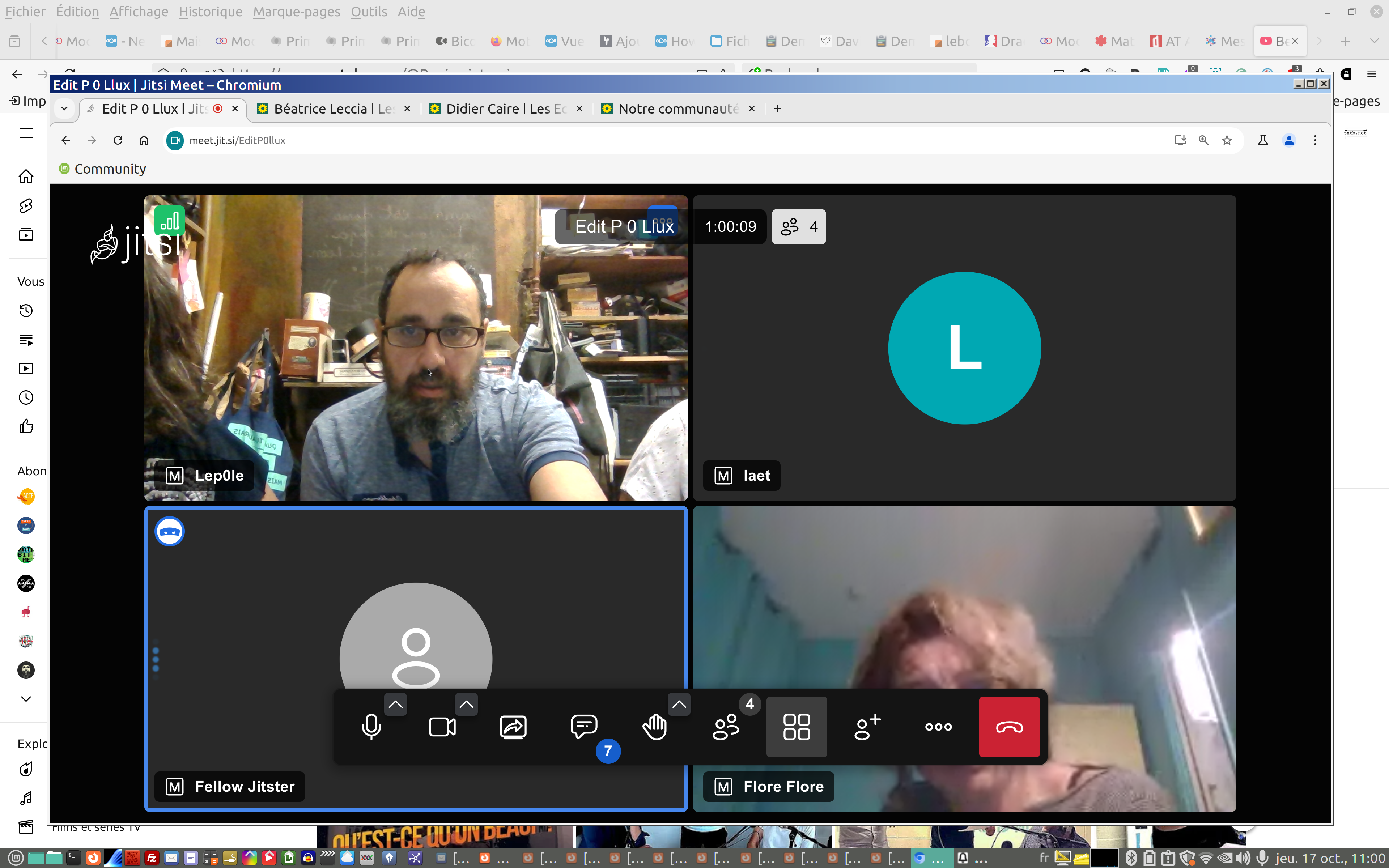Raise your hand
Viewport: 1389px width, 868px height.
tap(655, 727)
